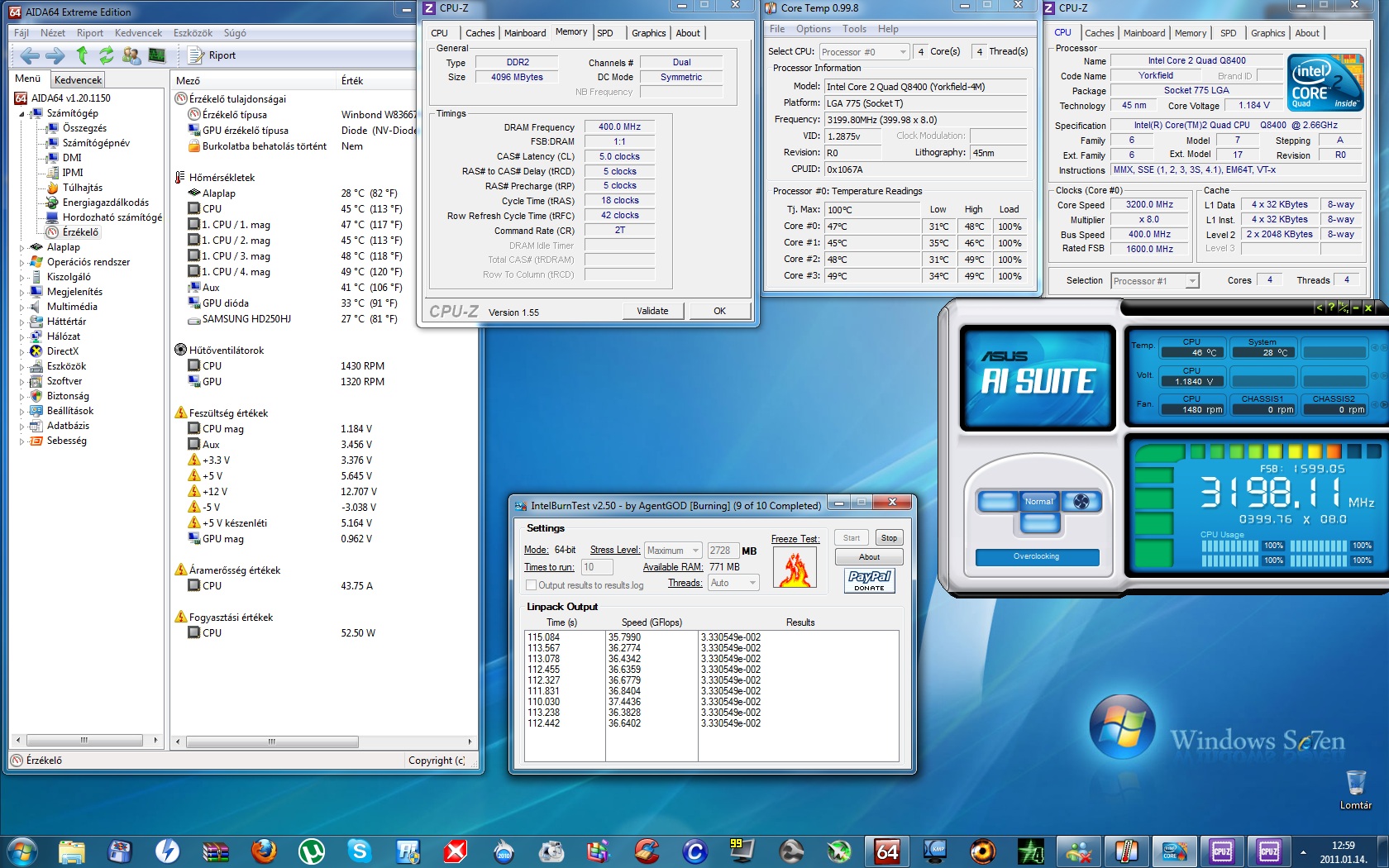Click the green monitor icon in AIDA64 toolbar
Screen dimensions: 1389x868
point(156,55)
